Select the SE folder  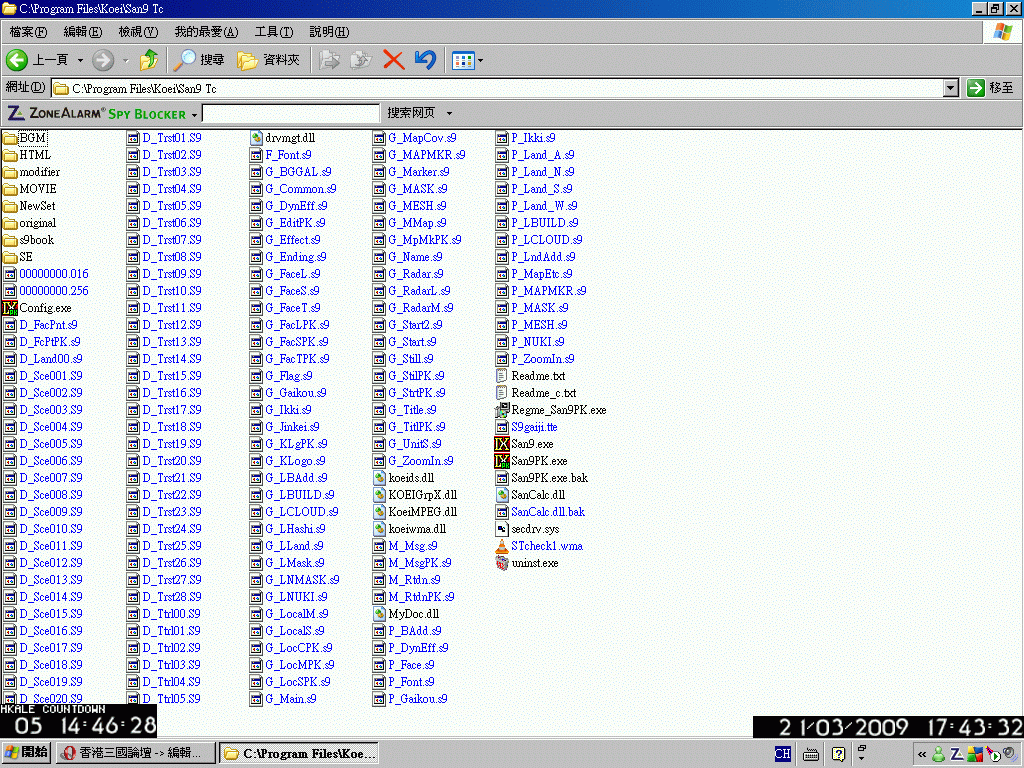pyautogui.click(x=18, y=257)
